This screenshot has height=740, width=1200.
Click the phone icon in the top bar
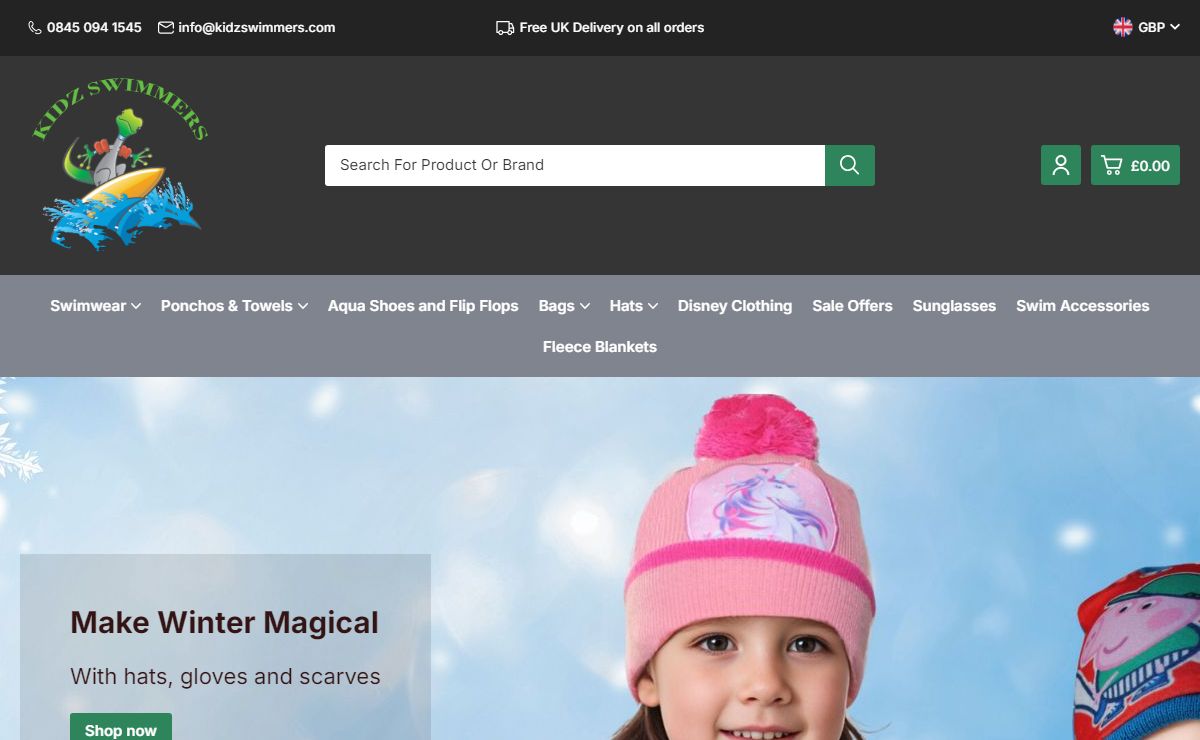pos(35,28)
